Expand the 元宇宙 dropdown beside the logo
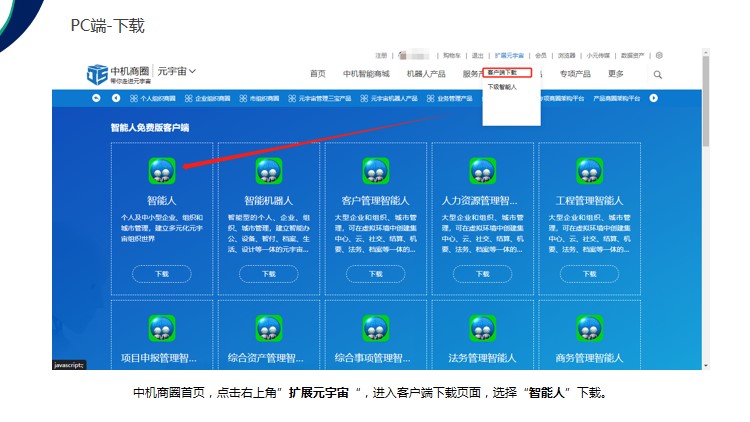Image resolution: width=750 pixels, height=422 pixels. point(176,71)
